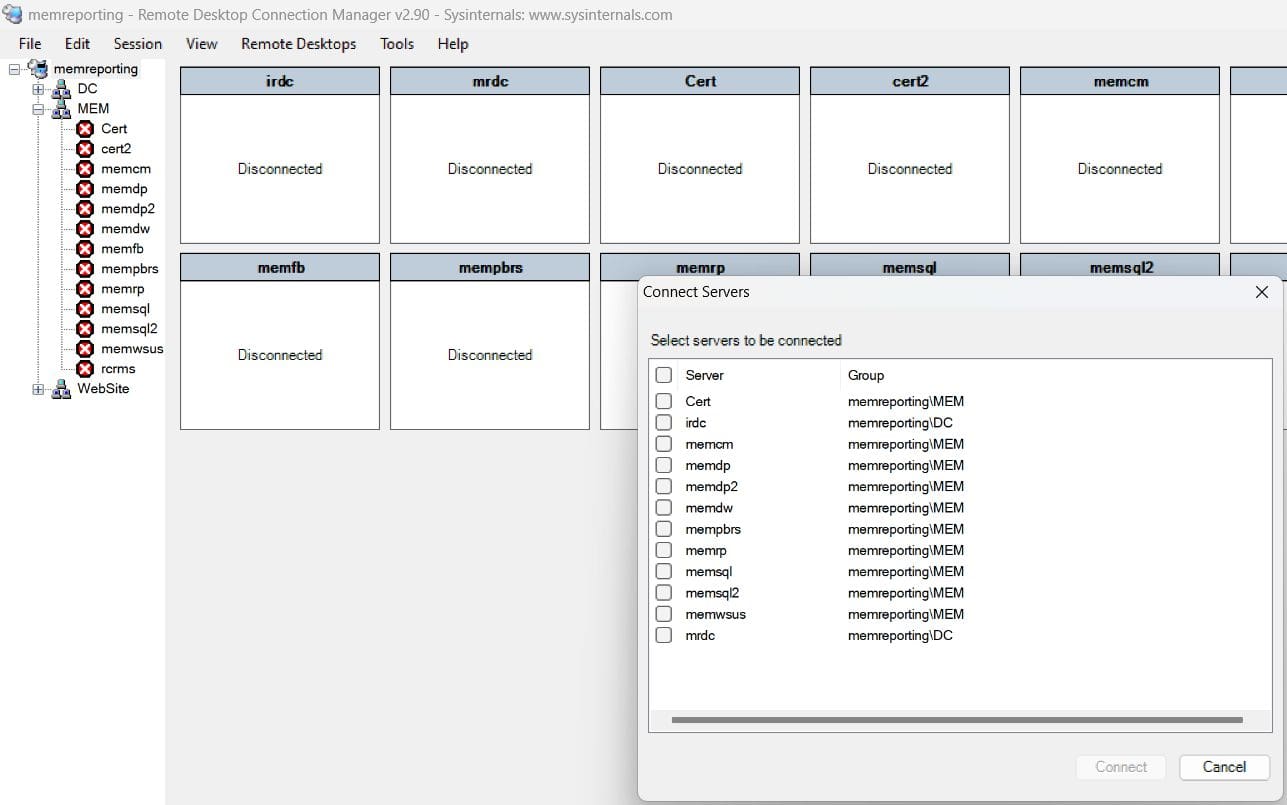The width and height of the screenshot is (1287, 805).
Task: Close the Connect Servers dialog
Action: (1261, 292)
